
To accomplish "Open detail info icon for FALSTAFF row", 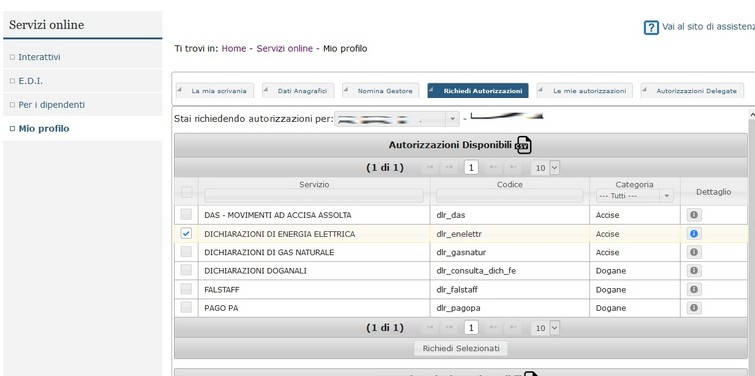I will pyautogui.click(x=694, y=289).
